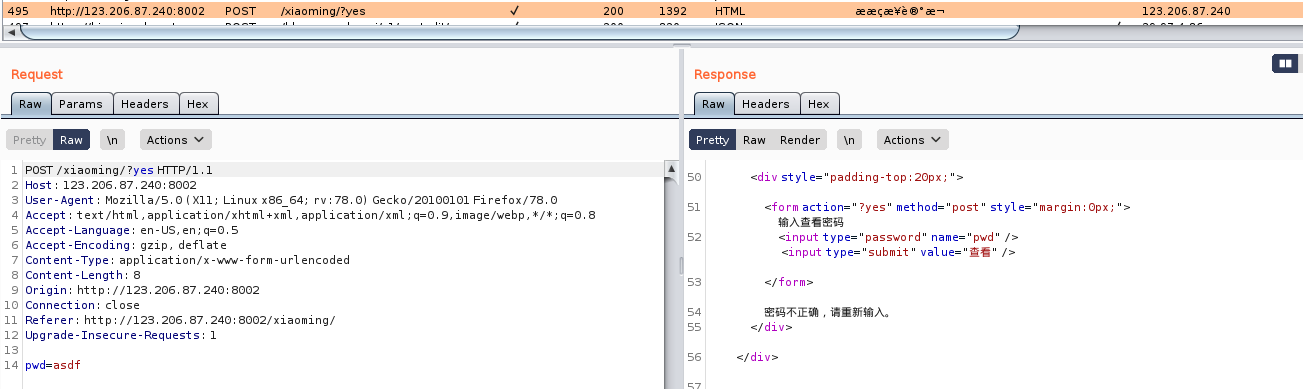This screenshot has width=1303, height=389.
Task: Open Headers tab in Response panel
Action: coord(766,104)
